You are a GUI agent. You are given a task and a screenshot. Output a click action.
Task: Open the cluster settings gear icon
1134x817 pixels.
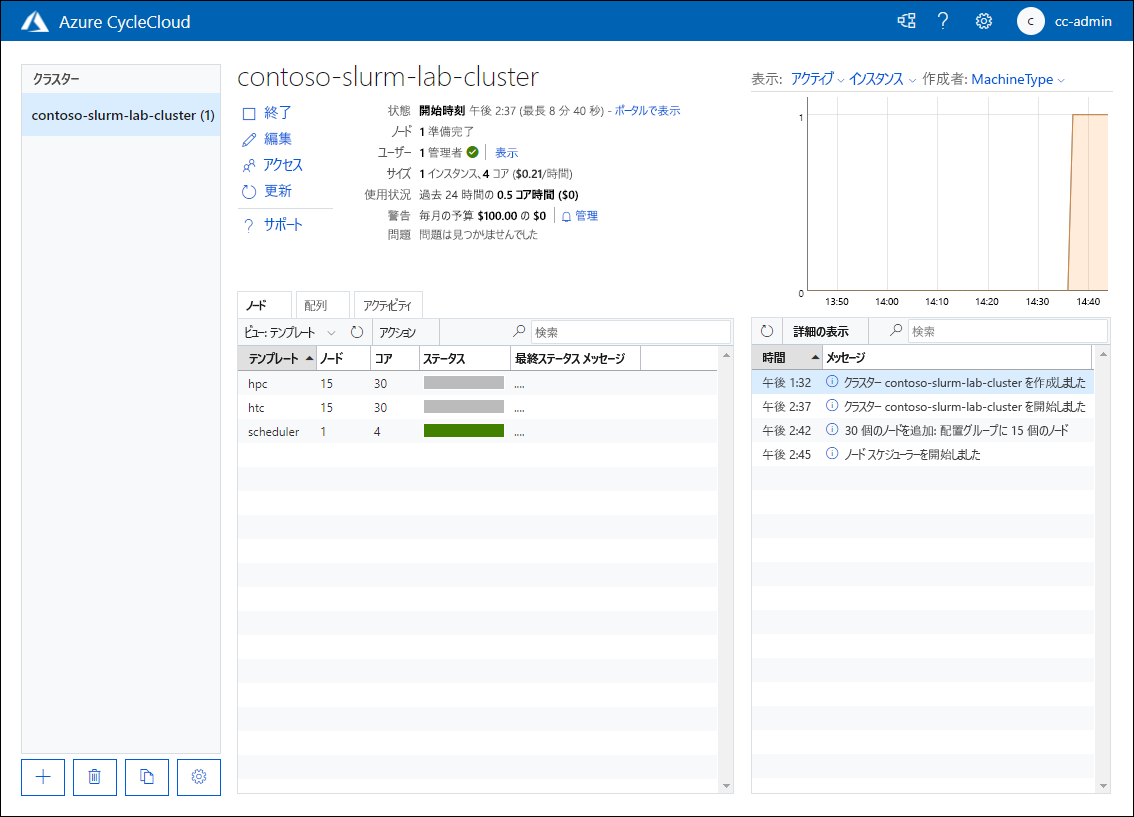pyautogui.click(x=198, y=777)
